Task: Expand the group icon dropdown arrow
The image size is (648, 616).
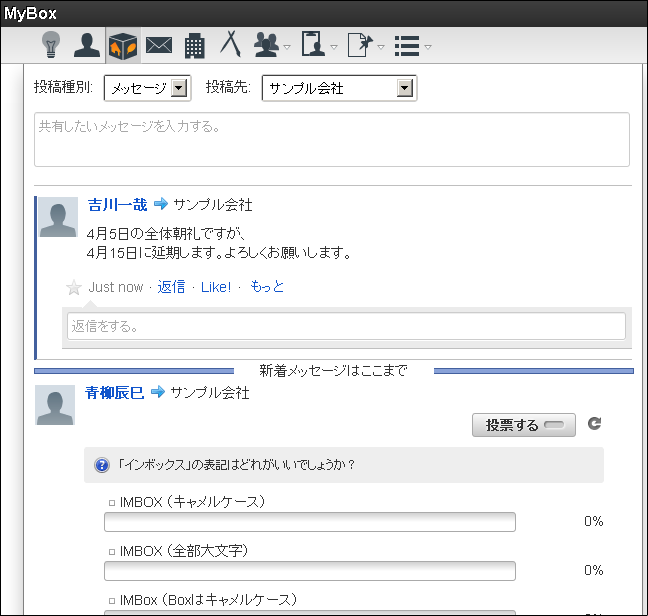Action: (x=287, y=47)
